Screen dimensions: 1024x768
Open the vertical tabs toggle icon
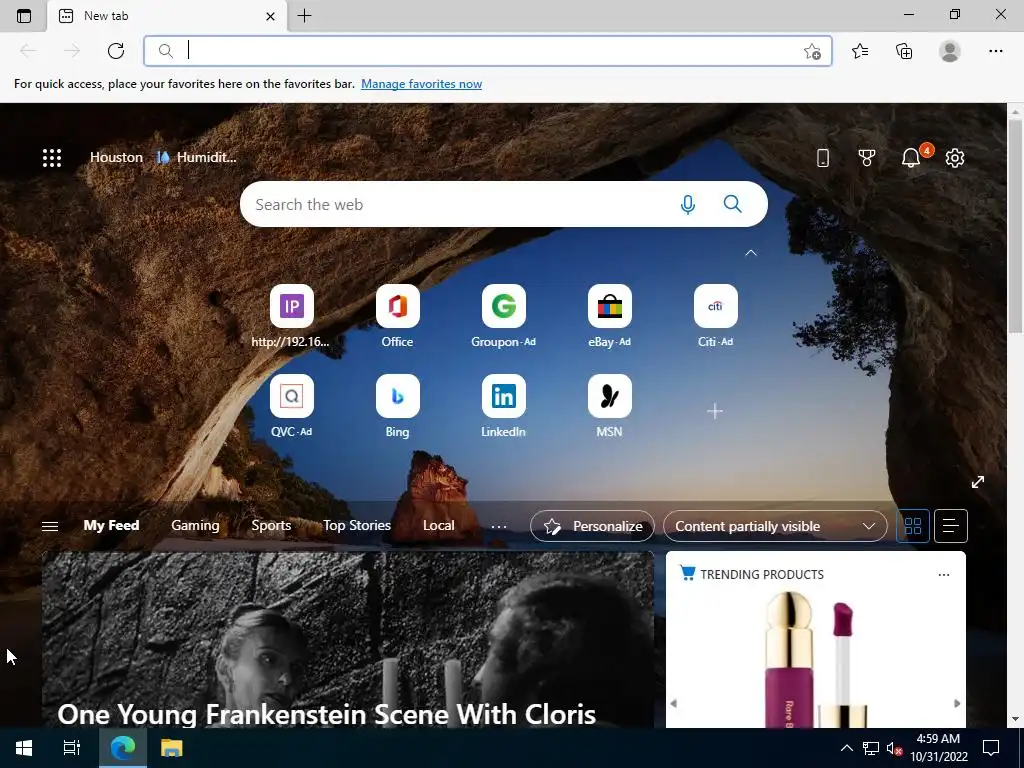click(24, 16)
